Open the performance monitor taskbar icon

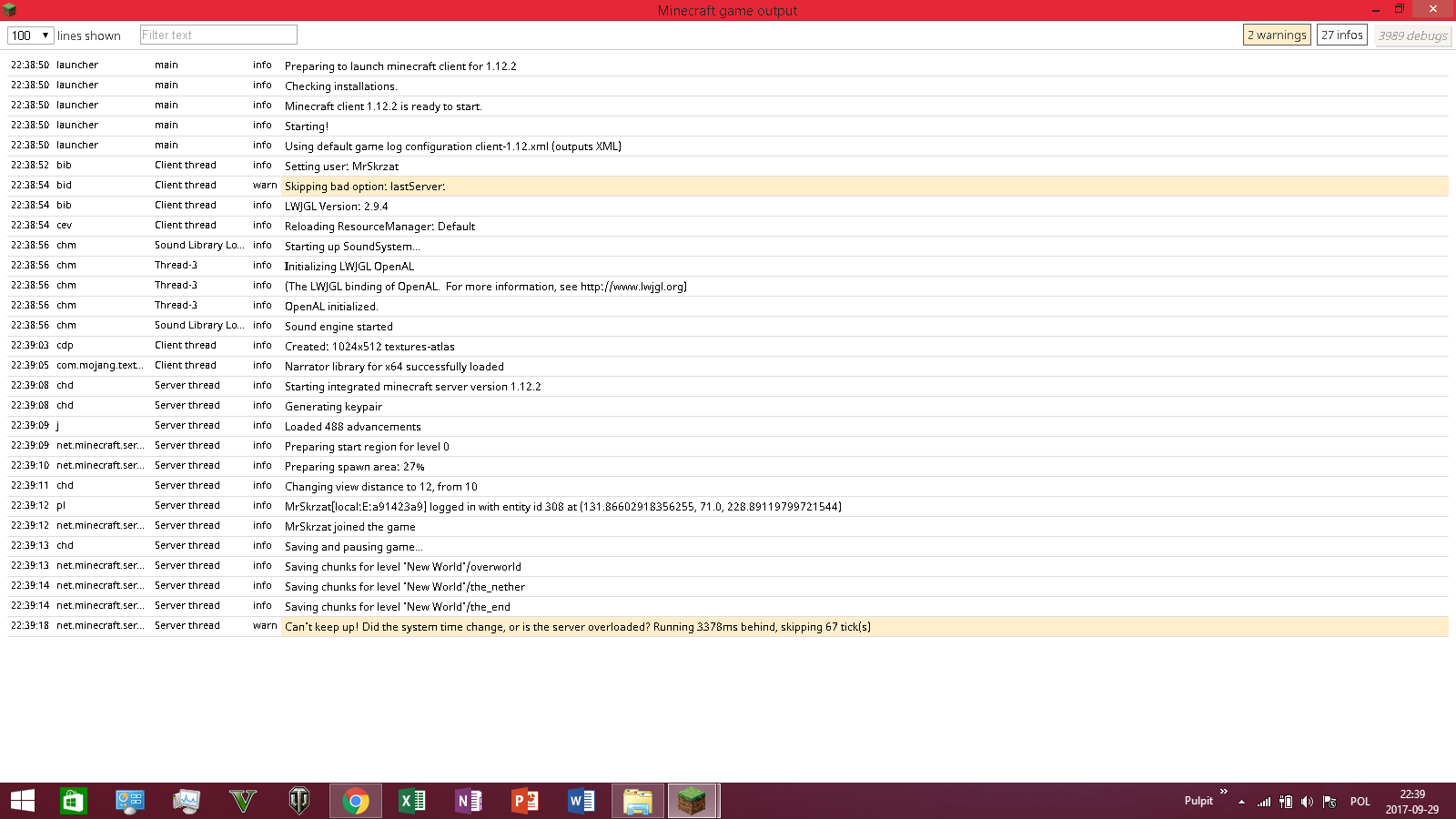pos(187,801)
